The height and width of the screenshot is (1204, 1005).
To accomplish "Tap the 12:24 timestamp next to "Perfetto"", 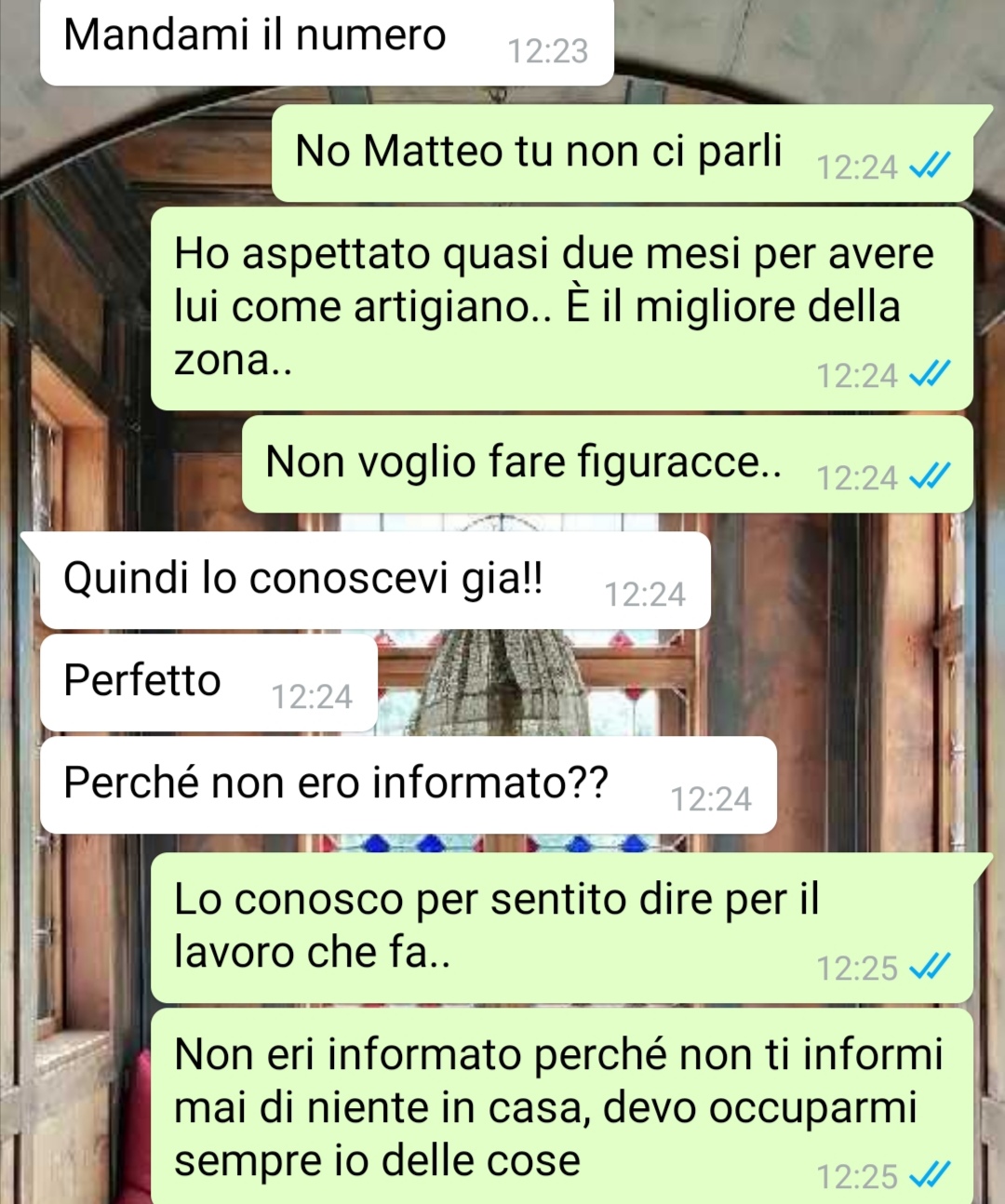I will click(312, 696).
